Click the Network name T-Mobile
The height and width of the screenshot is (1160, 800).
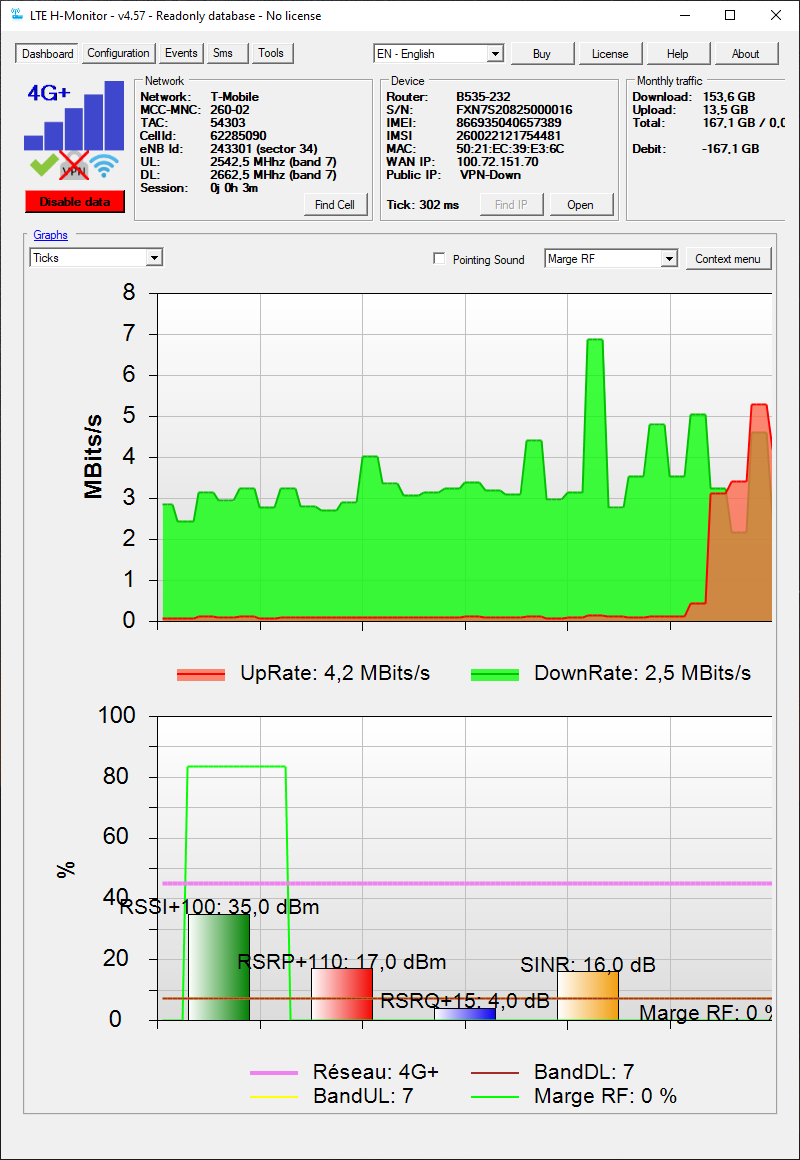[235, 96]
